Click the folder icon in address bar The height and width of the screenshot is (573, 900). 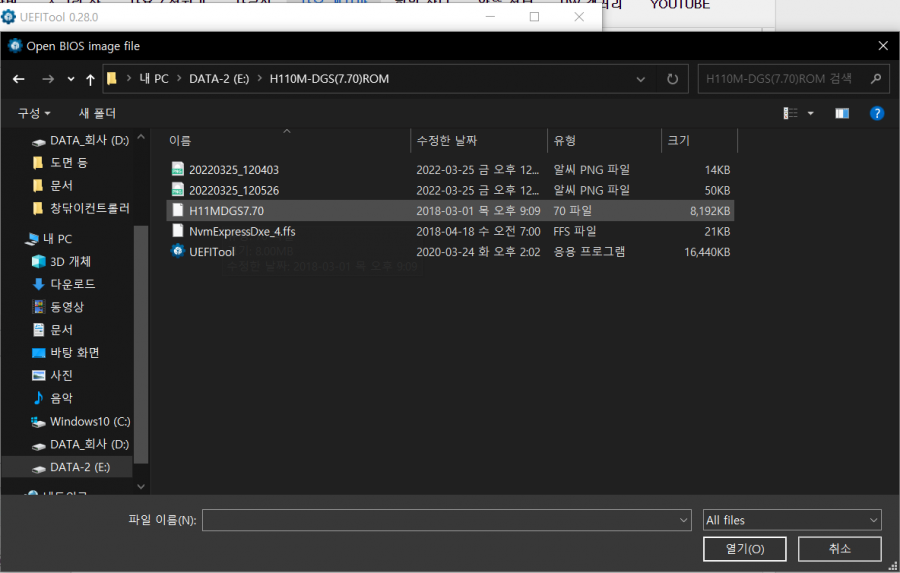tap(112, 79)
